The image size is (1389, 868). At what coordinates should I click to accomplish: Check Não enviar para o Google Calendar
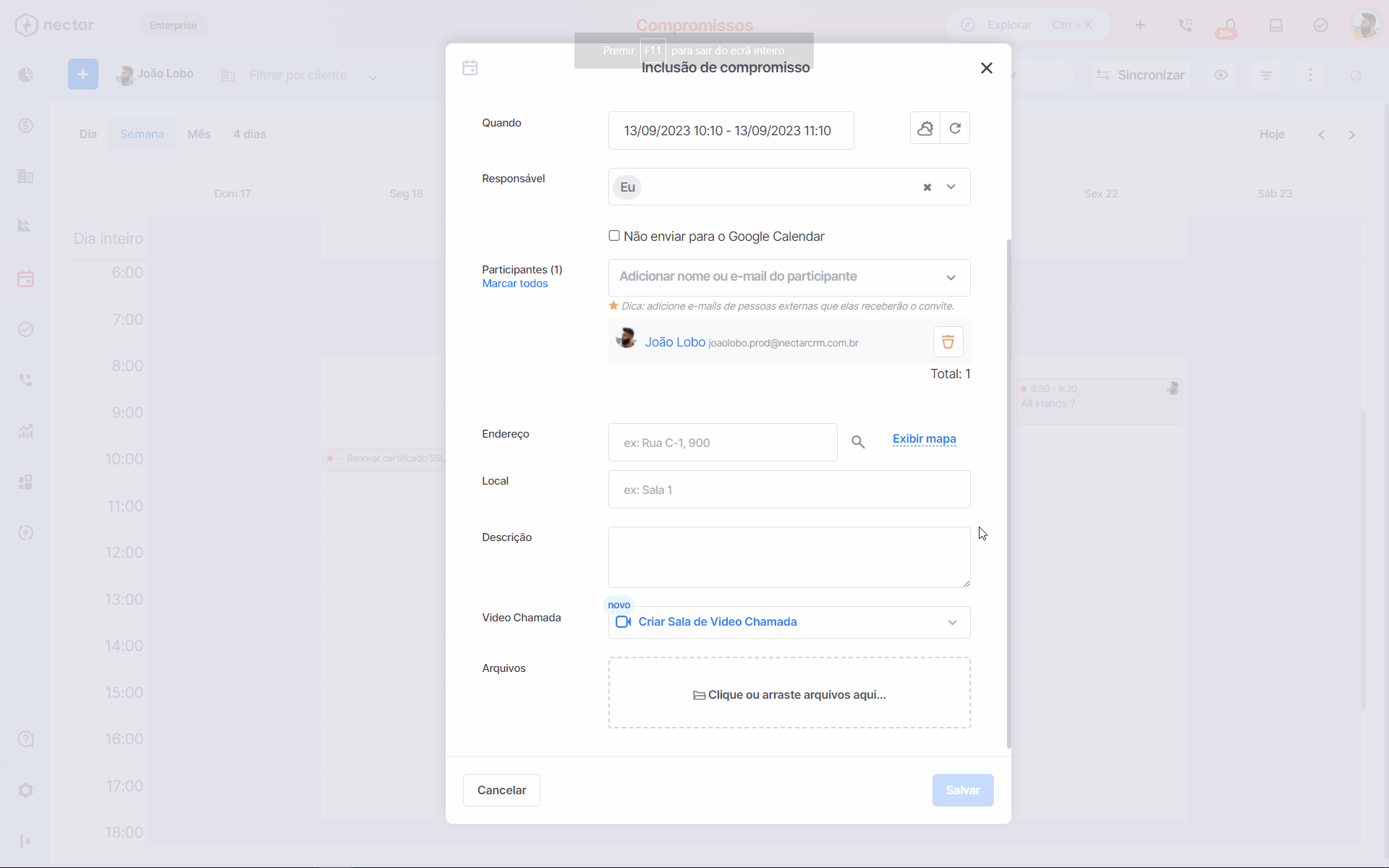tap(614, 236)
